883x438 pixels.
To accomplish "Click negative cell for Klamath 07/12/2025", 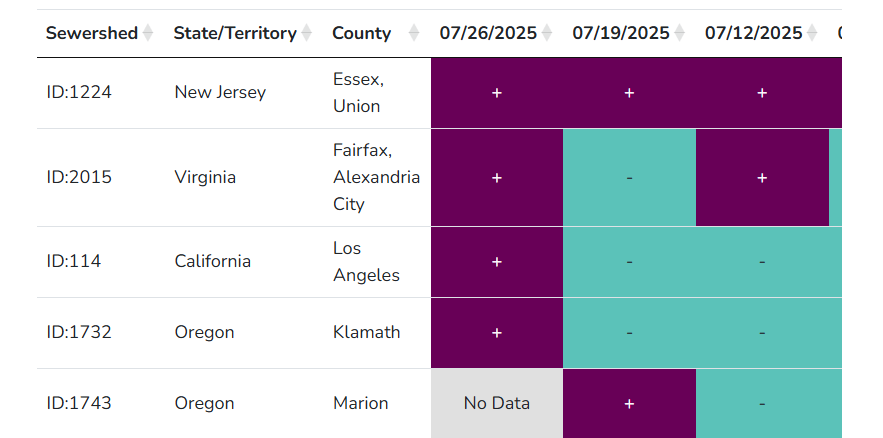I will point(762,333).
